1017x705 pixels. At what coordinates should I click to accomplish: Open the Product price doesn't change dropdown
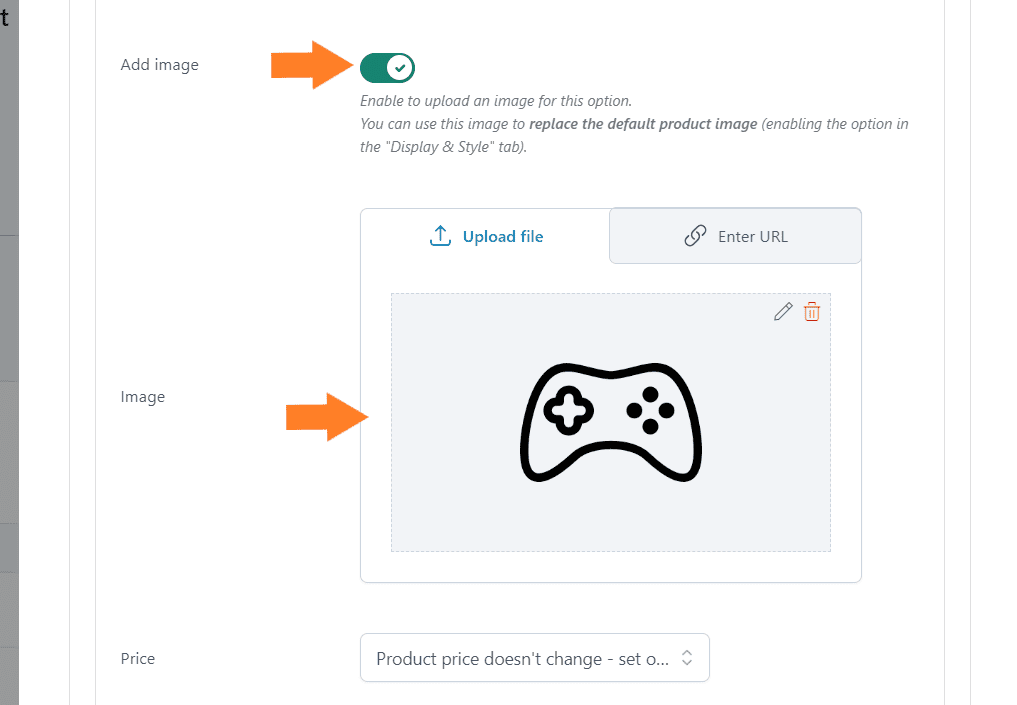pyautogui.click(x=534, y=658)
